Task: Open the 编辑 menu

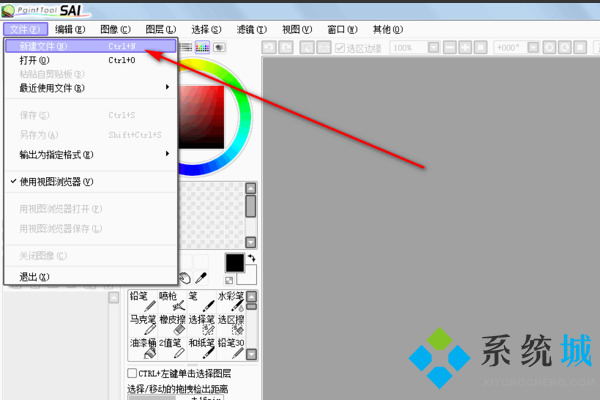Action: pos(70,29)
